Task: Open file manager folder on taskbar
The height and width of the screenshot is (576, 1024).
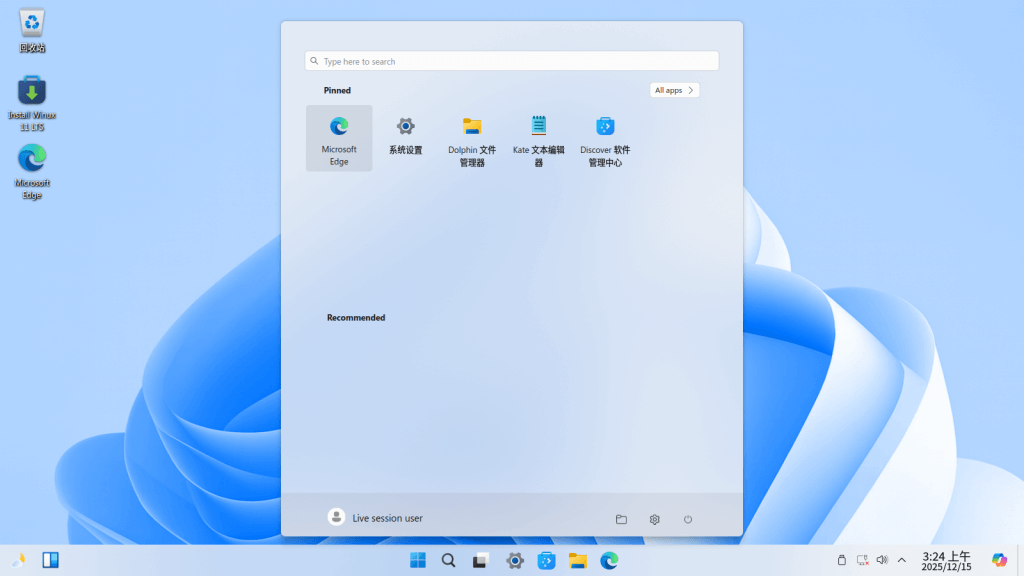Action: click(x=577, y=560)
